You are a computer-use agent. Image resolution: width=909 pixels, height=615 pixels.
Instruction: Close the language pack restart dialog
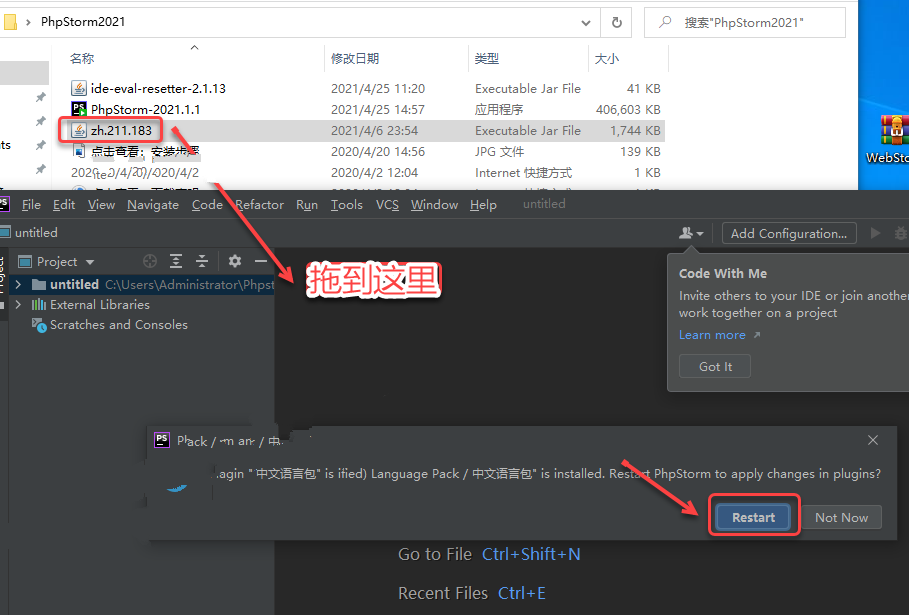pos(873,440)
